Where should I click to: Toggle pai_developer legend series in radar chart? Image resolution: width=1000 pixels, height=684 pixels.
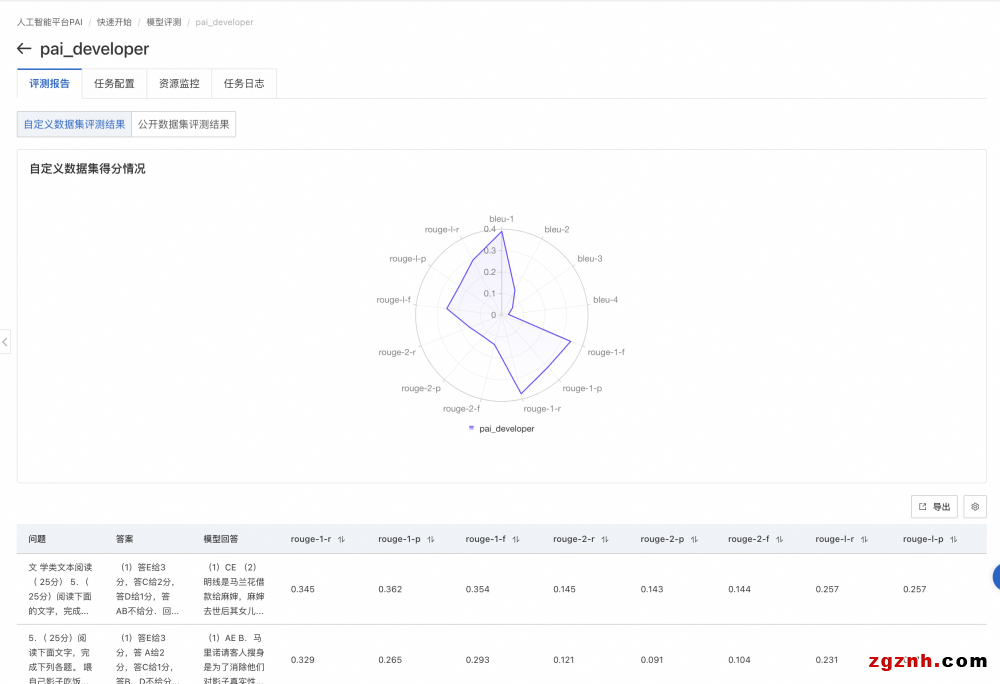coord(501,428)
